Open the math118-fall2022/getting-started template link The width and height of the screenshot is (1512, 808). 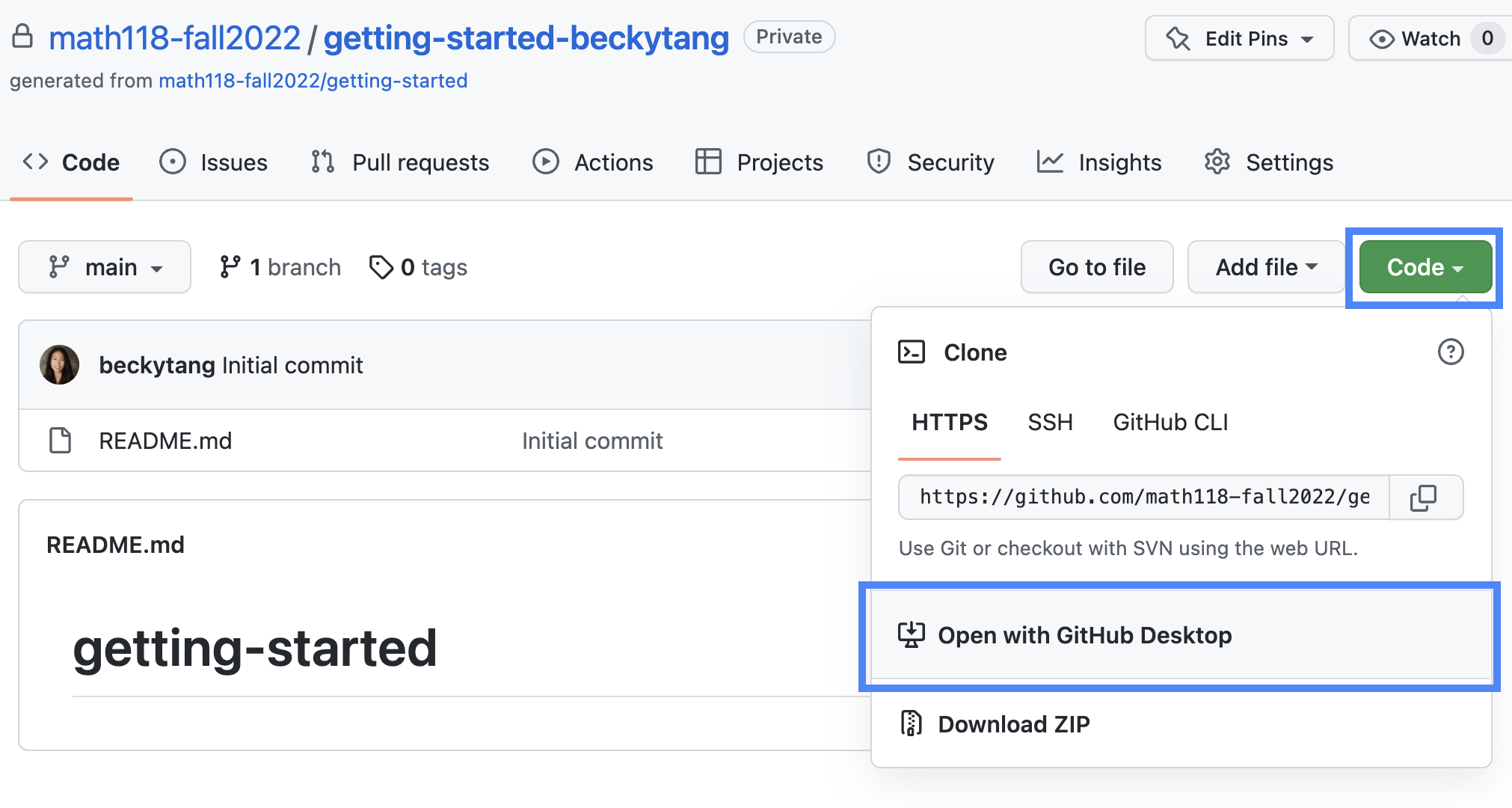[313, 81]
